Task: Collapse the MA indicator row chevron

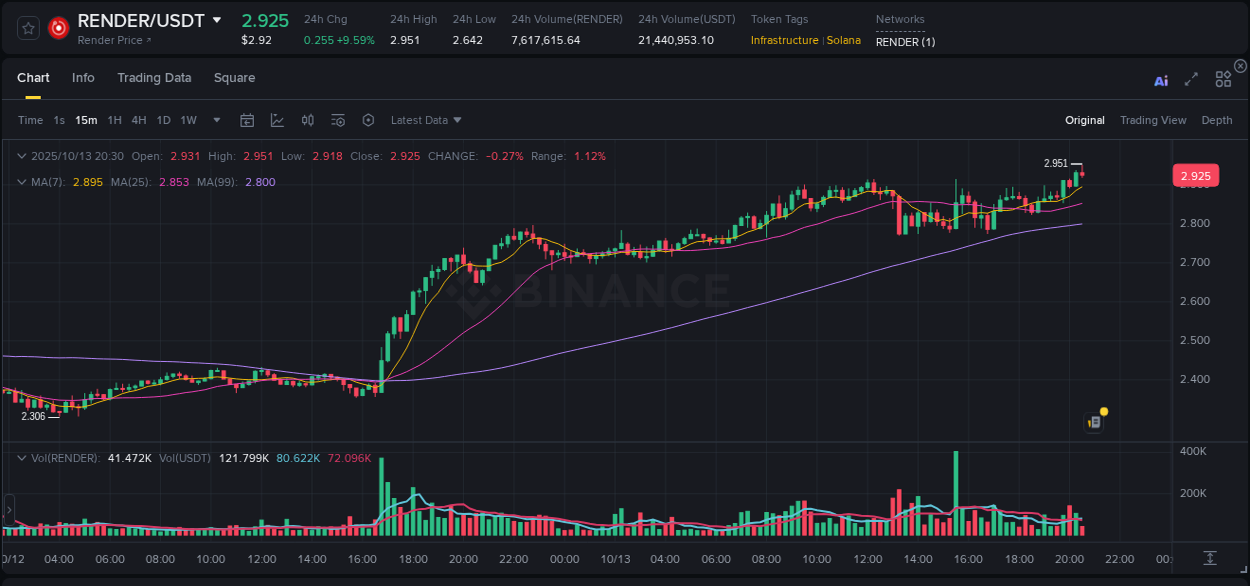Action: tap(22, 182)
